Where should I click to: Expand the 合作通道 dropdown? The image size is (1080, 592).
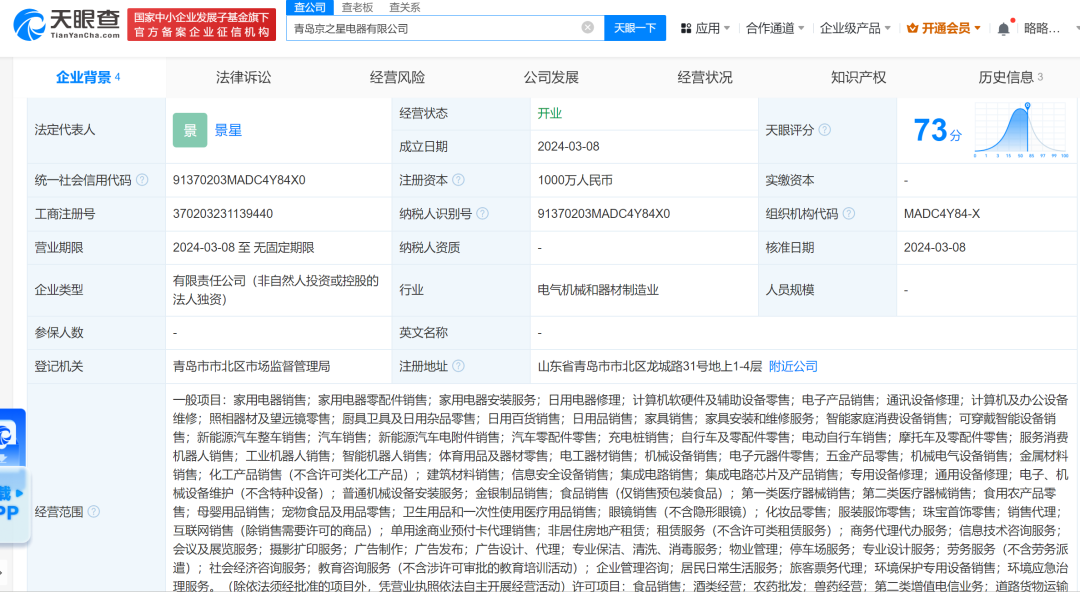click(x=775, y=29)
